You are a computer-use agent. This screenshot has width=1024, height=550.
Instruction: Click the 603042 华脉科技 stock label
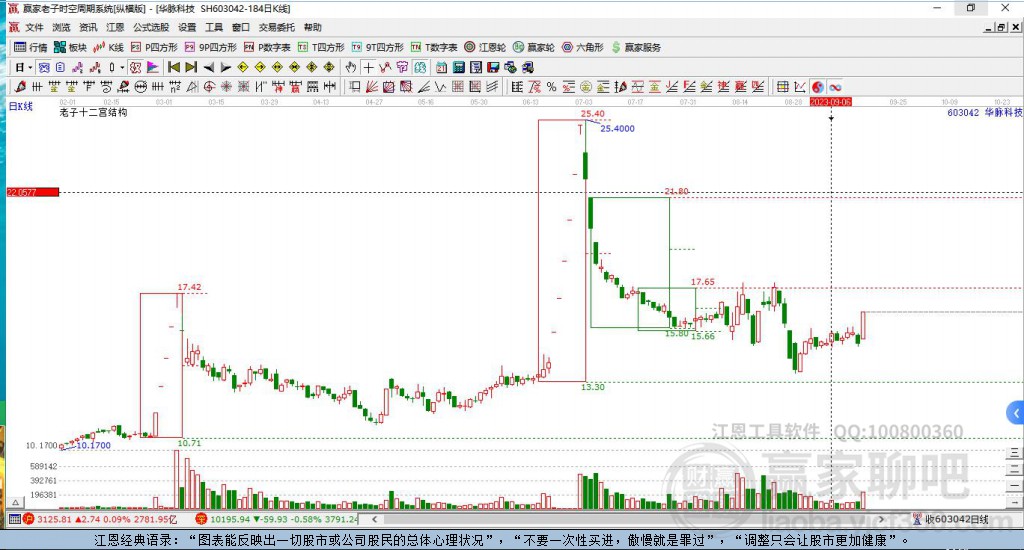tap(985, 112)
